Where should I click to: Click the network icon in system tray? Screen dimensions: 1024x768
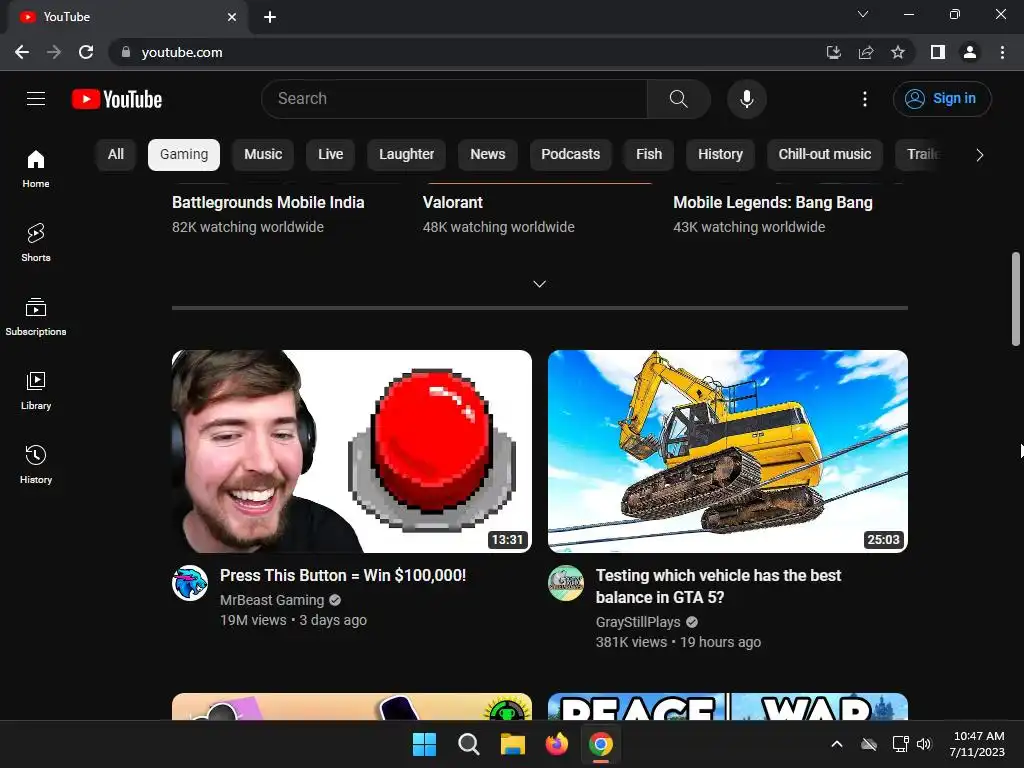(x=900, y=744)
